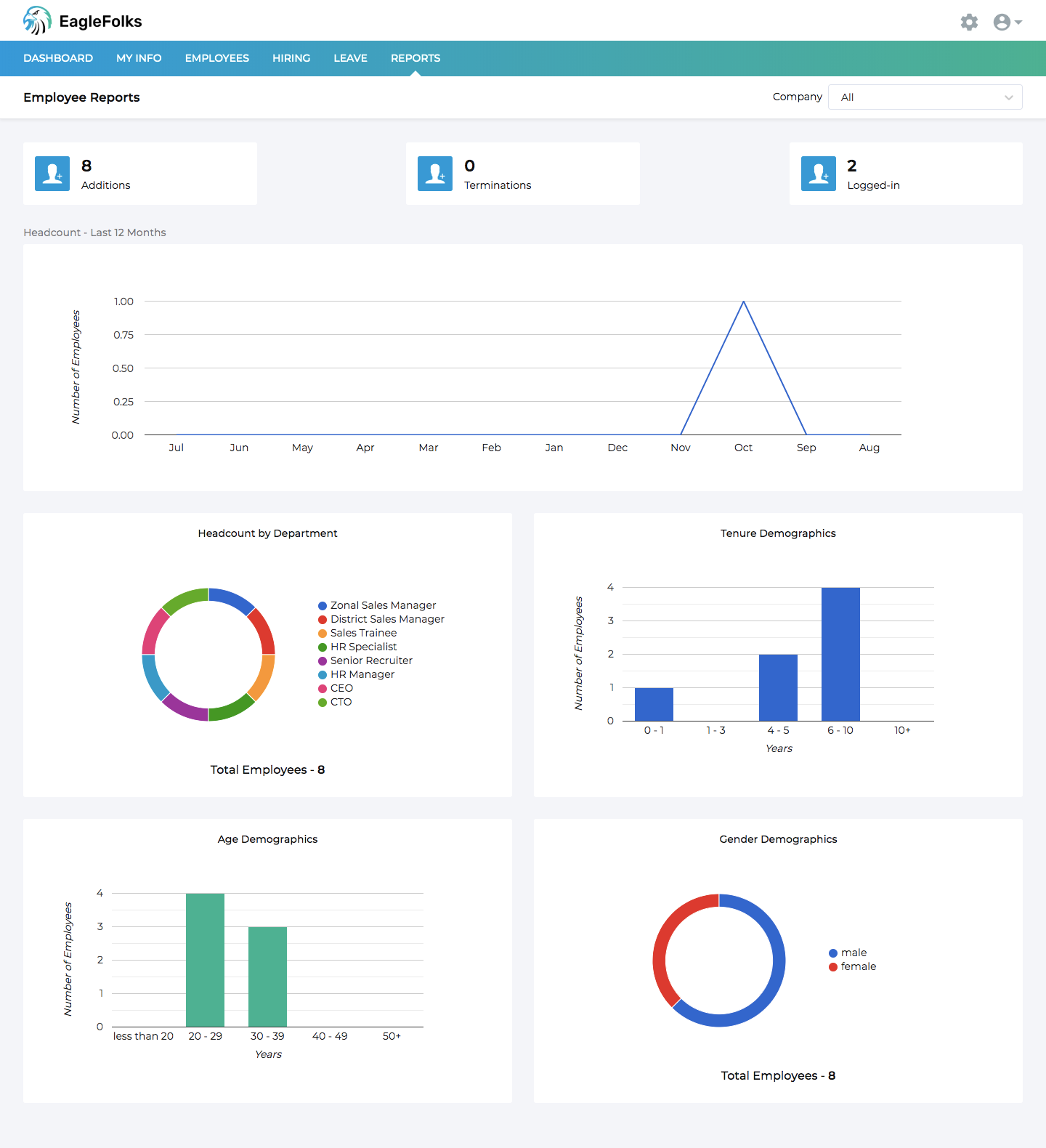
Task: Open the user account avatar menu
Action: [1008, 22]
